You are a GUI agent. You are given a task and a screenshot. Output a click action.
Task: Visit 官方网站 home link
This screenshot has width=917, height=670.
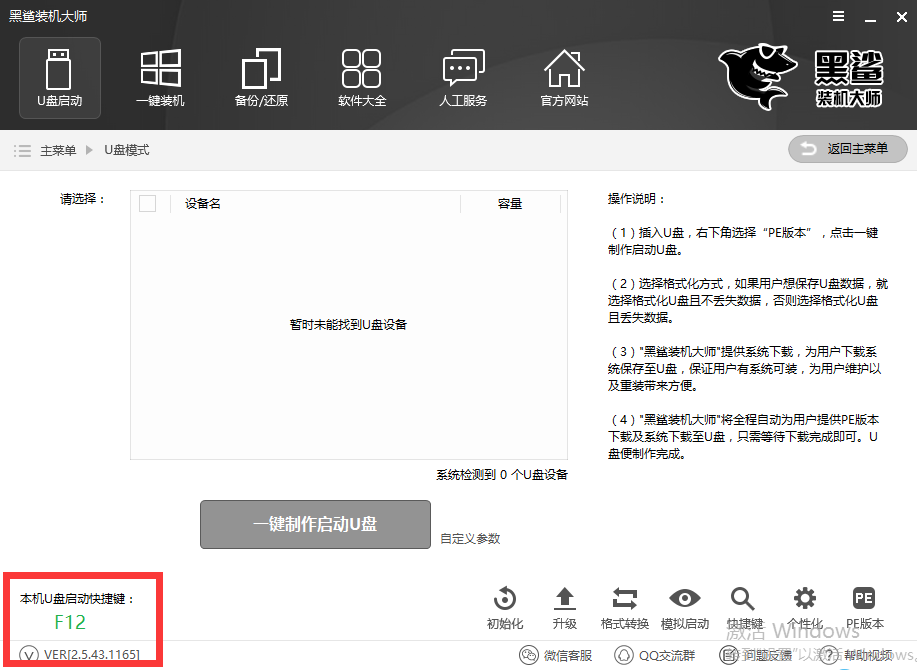click(x=564, y=78)
